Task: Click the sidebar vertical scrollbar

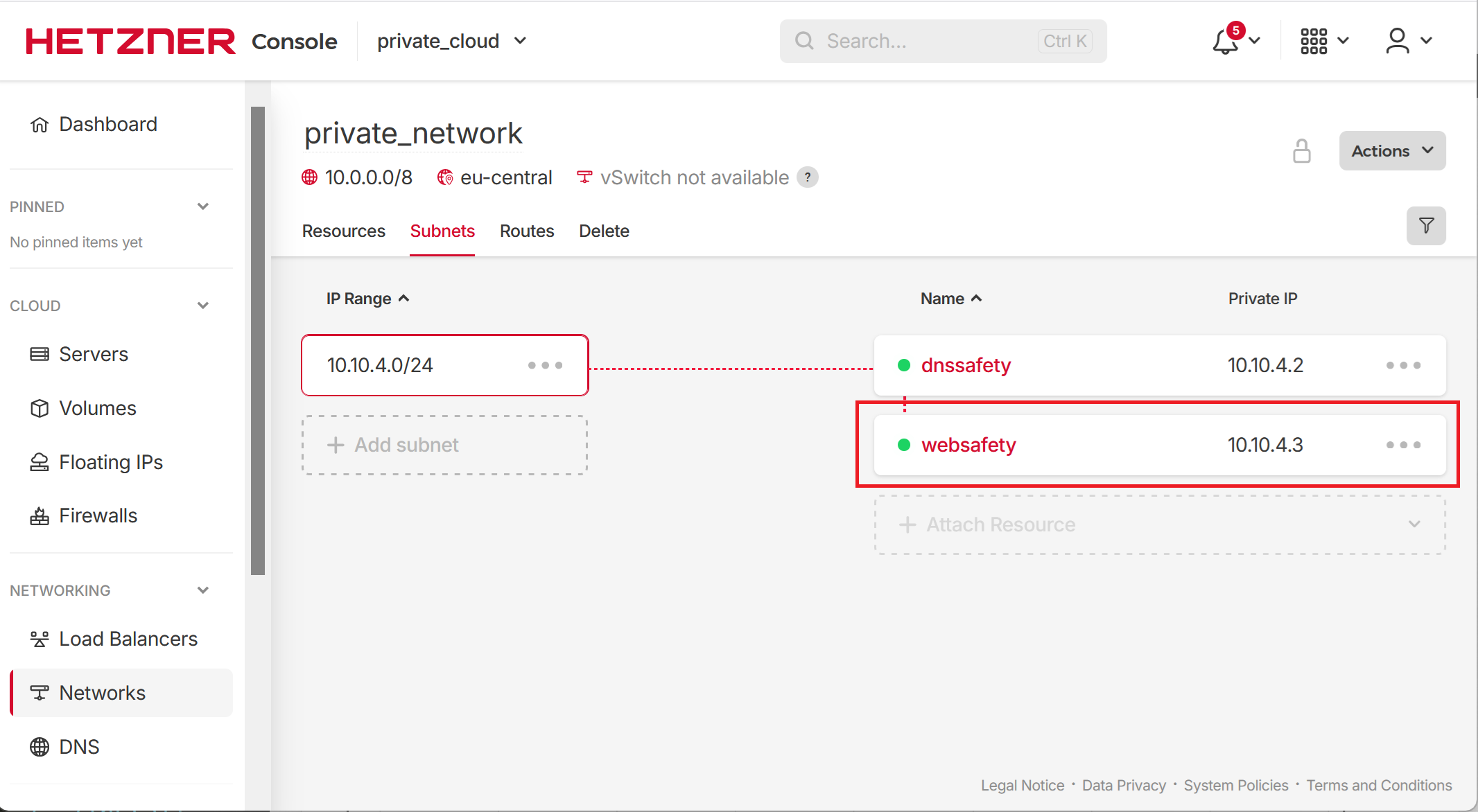Action: click(258, 341)
